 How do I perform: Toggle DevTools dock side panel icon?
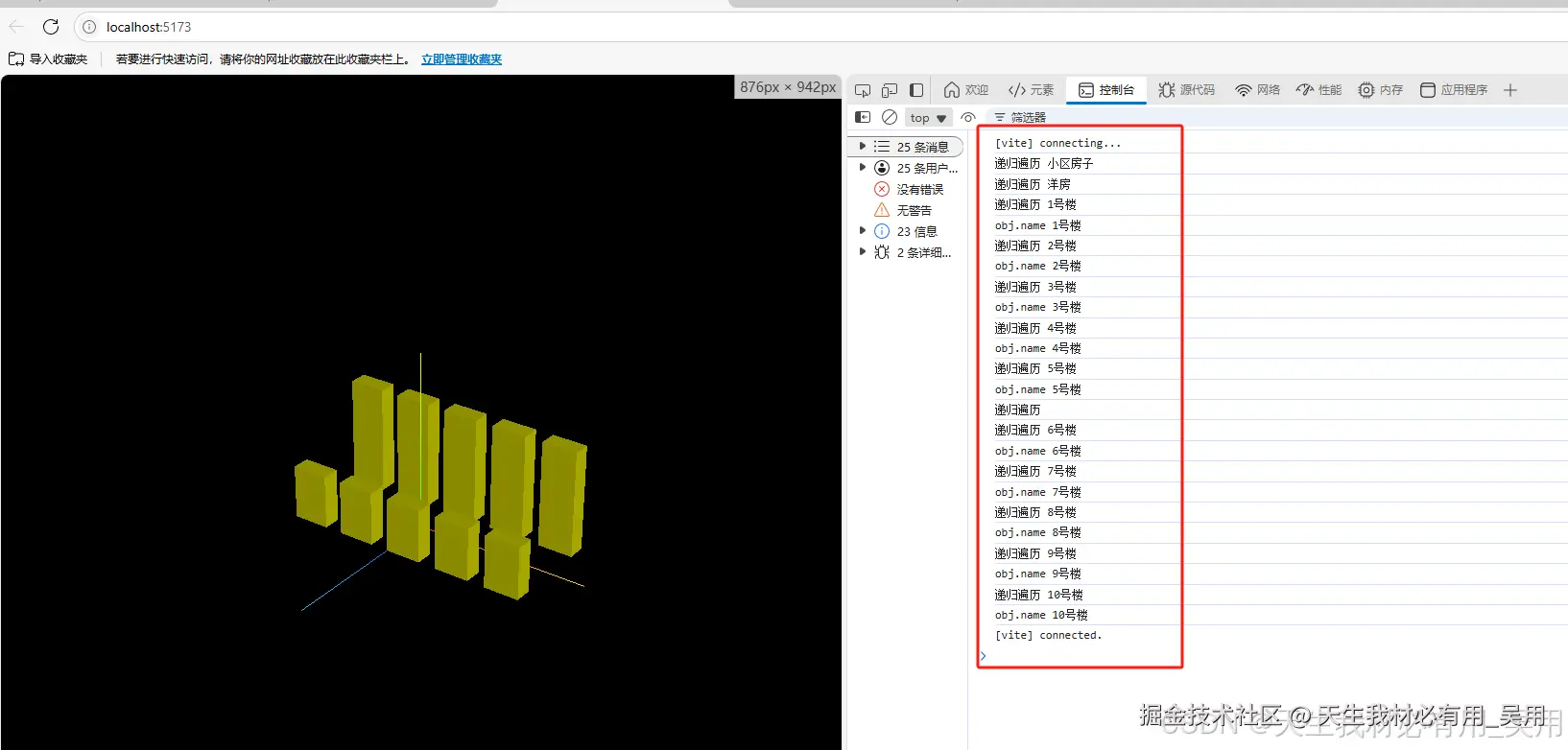916,90
